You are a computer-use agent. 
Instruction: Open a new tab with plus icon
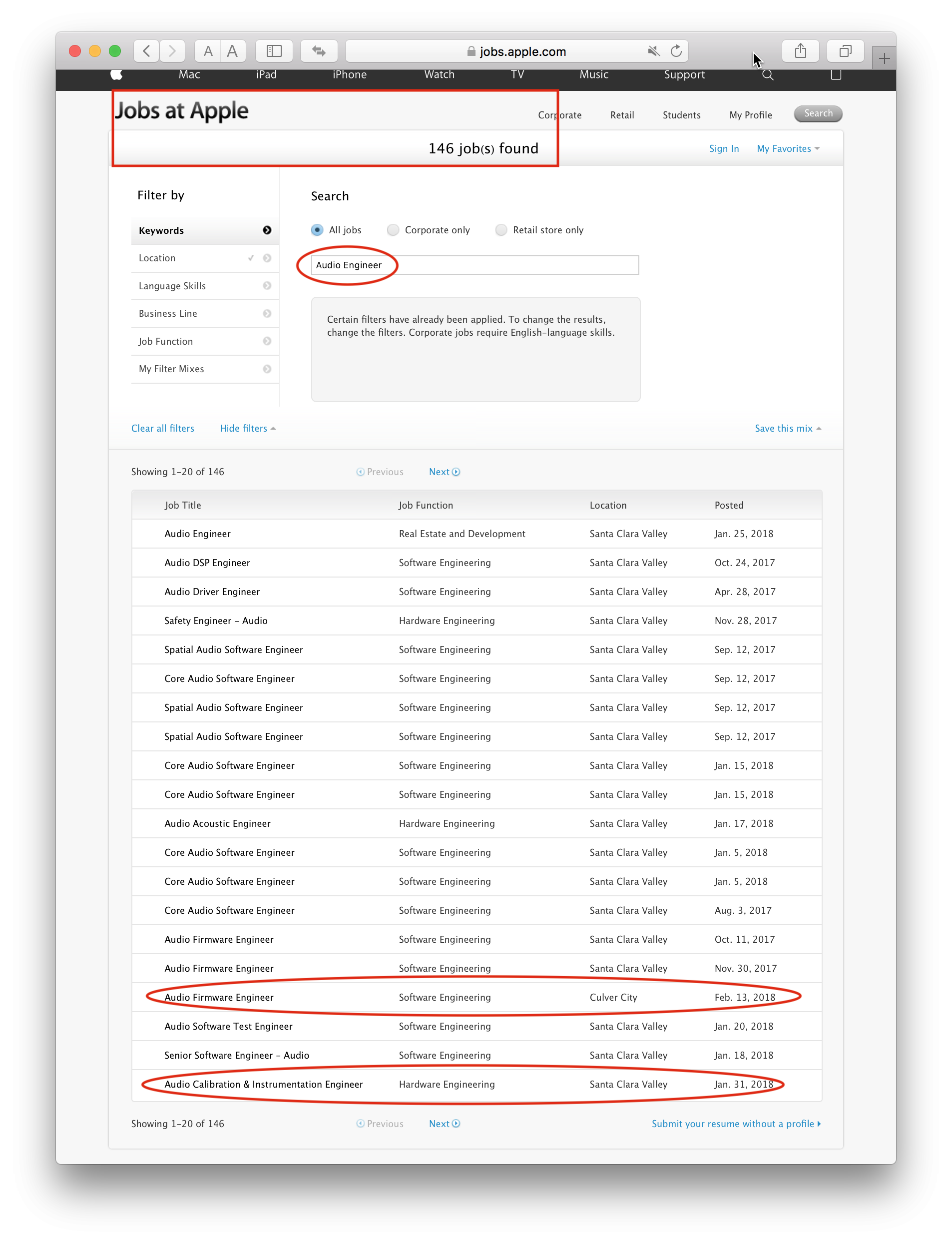tap(884, 58)
